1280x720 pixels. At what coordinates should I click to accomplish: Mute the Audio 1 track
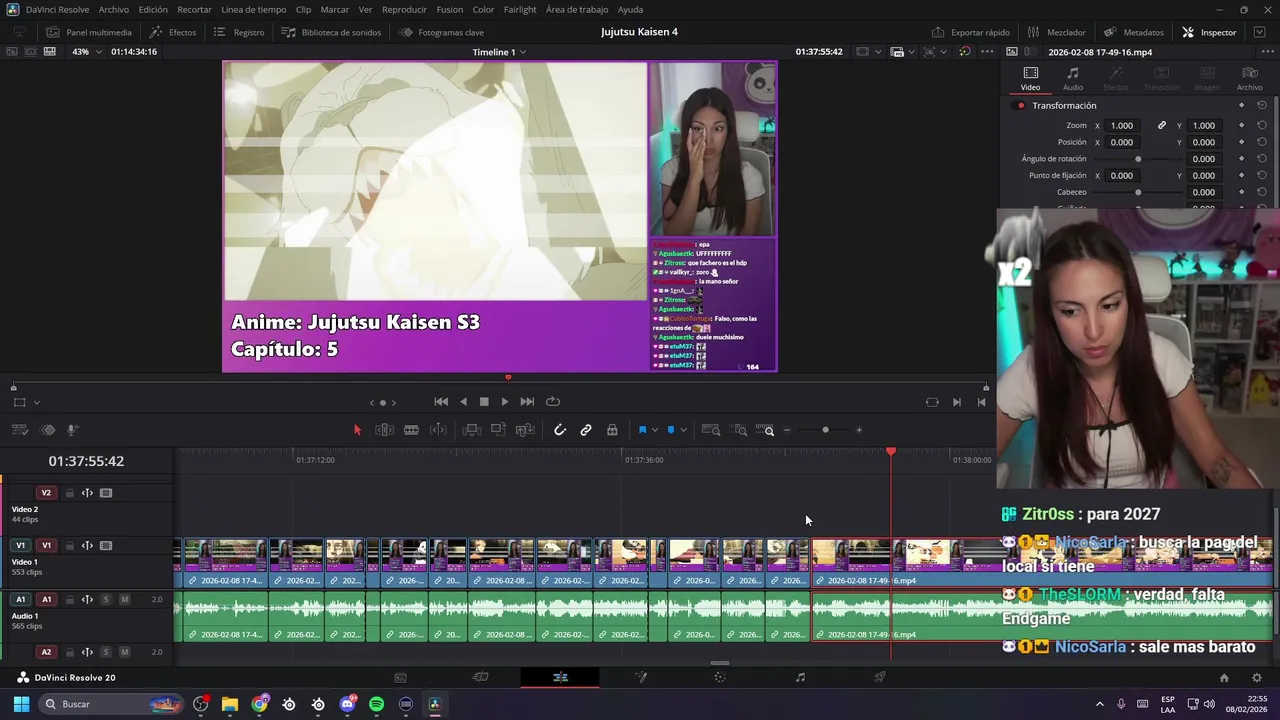[x=124, y=599]
